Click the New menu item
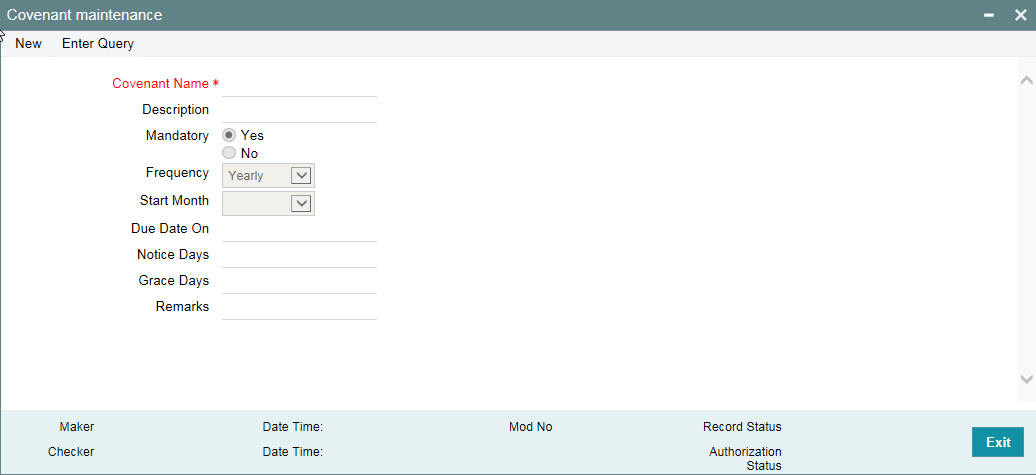 [28, 44]
